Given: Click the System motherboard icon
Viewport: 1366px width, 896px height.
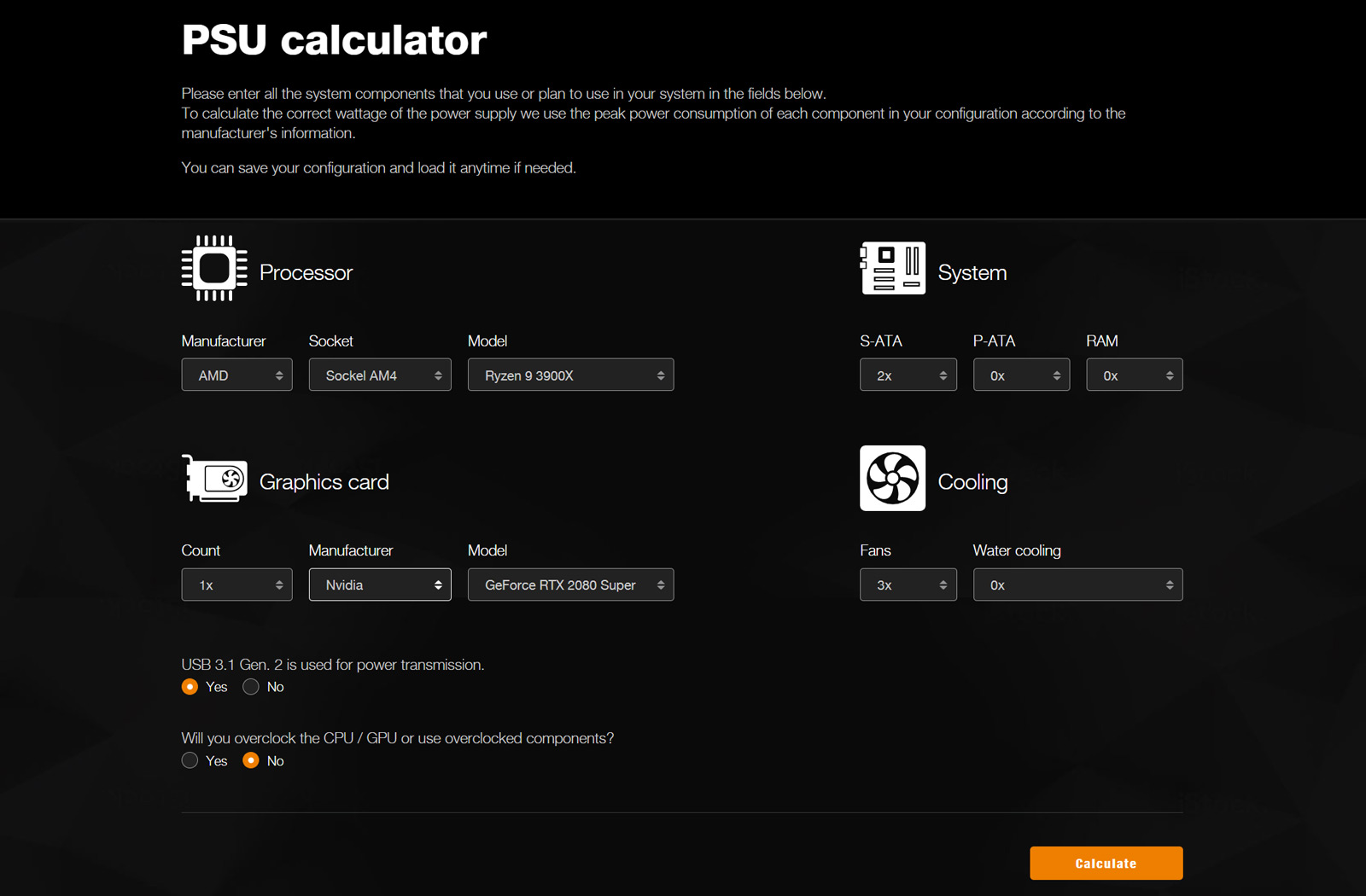Looking at the screenshot, I should tap(892, 268).
